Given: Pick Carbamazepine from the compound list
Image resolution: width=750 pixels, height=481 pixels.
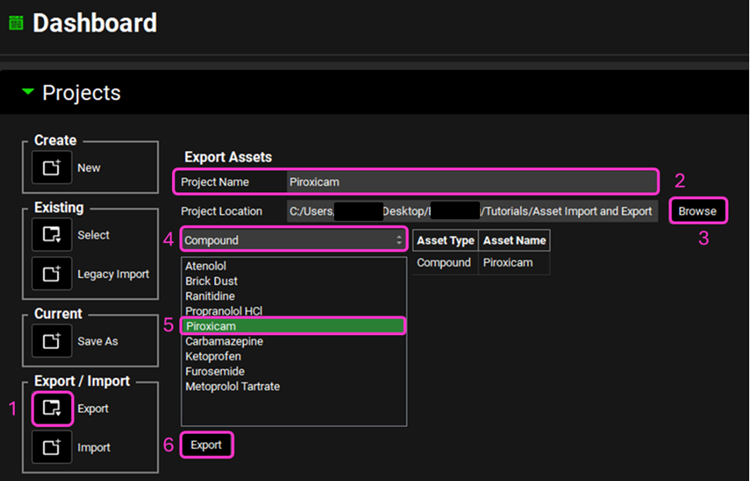Looking at the screenshot, I should [222, 341].
